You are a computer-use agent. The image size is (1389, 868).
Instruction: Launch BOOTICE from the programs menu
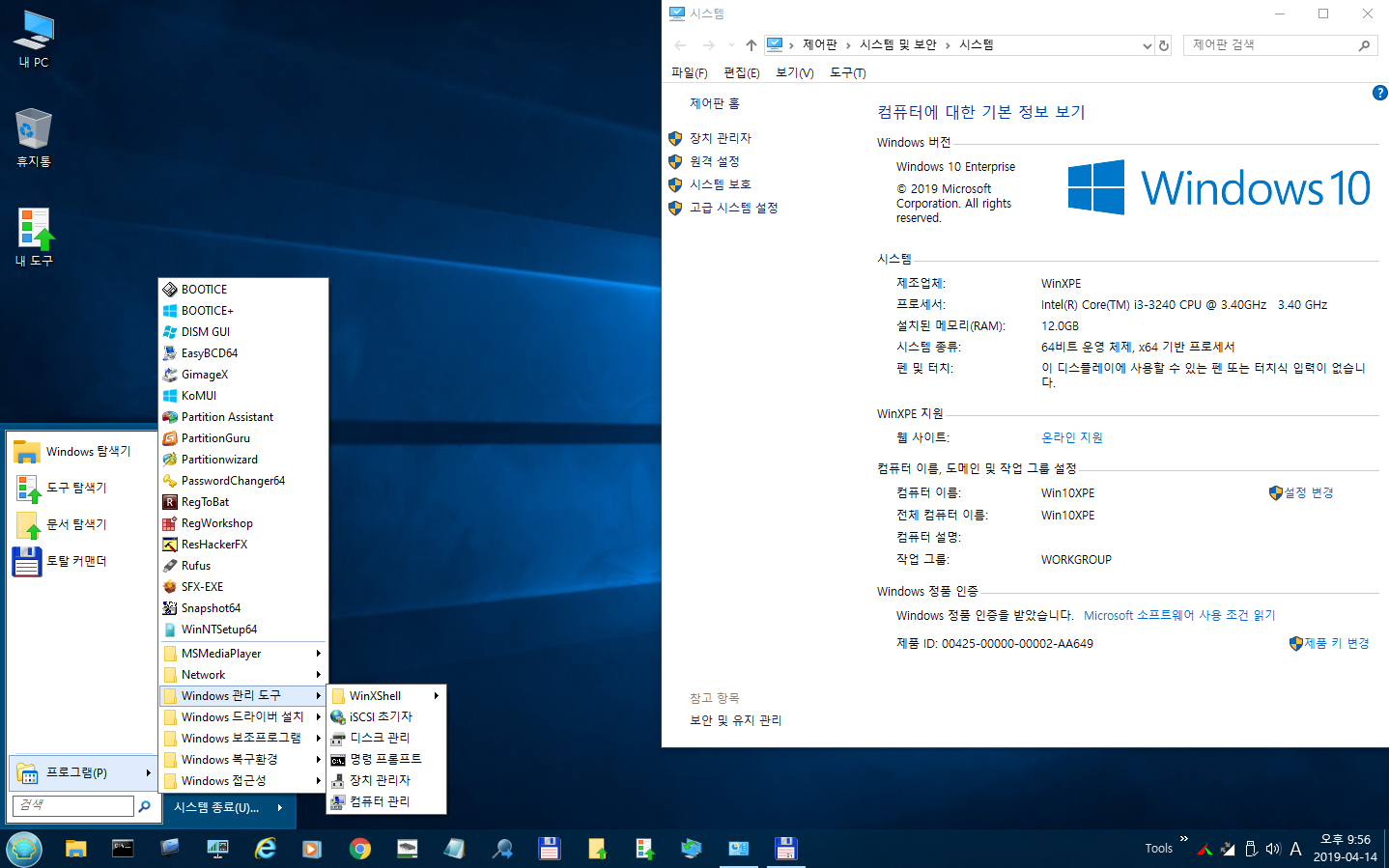pos(243,289)
